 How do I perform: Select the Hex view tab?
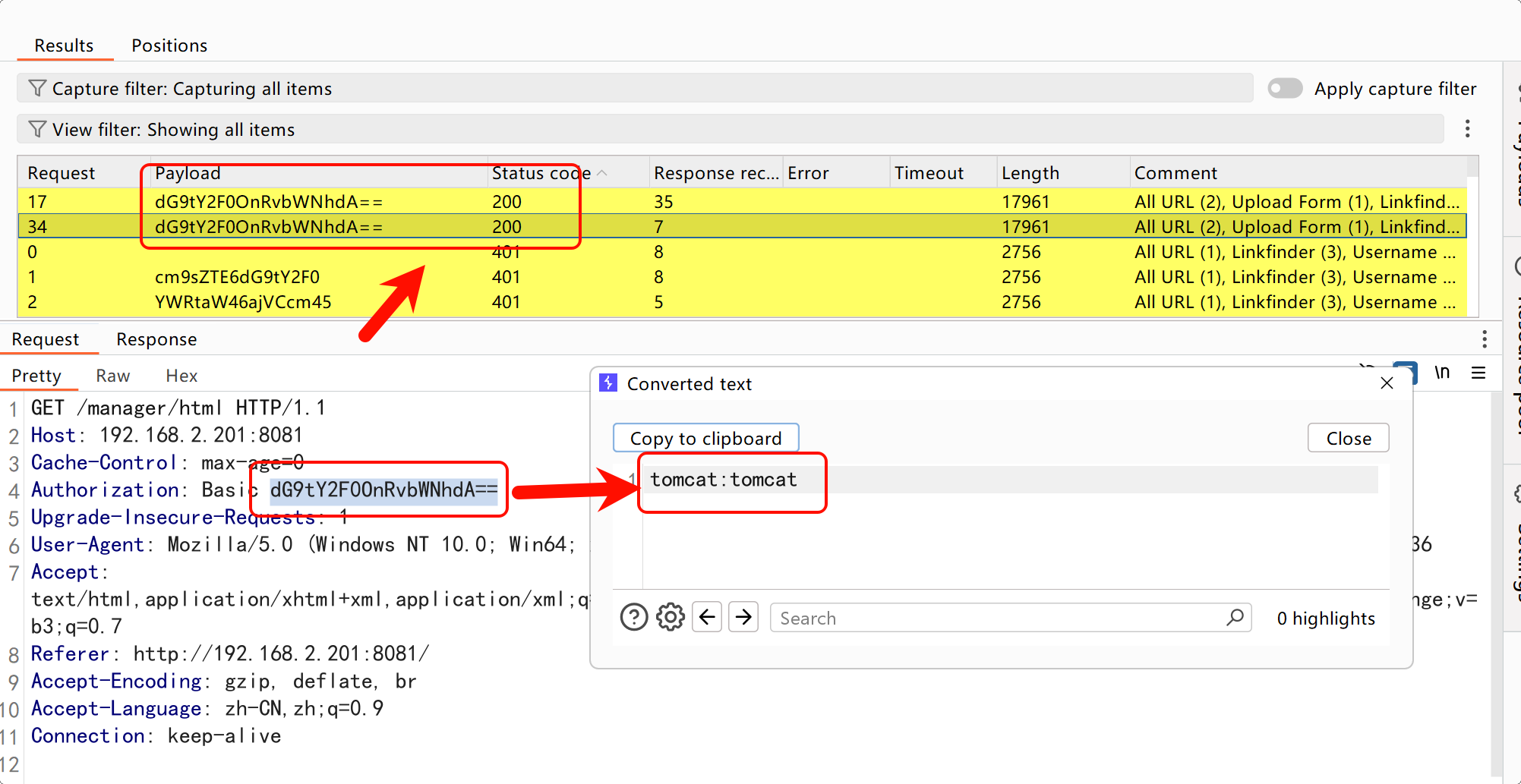(x=181, y=376)
